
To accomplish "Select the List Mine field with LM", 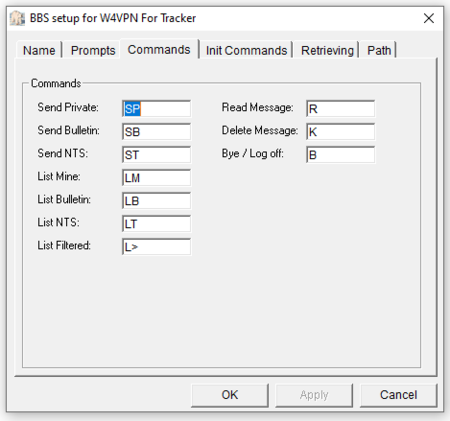I will pyautogui.click(x=156, y=178).
